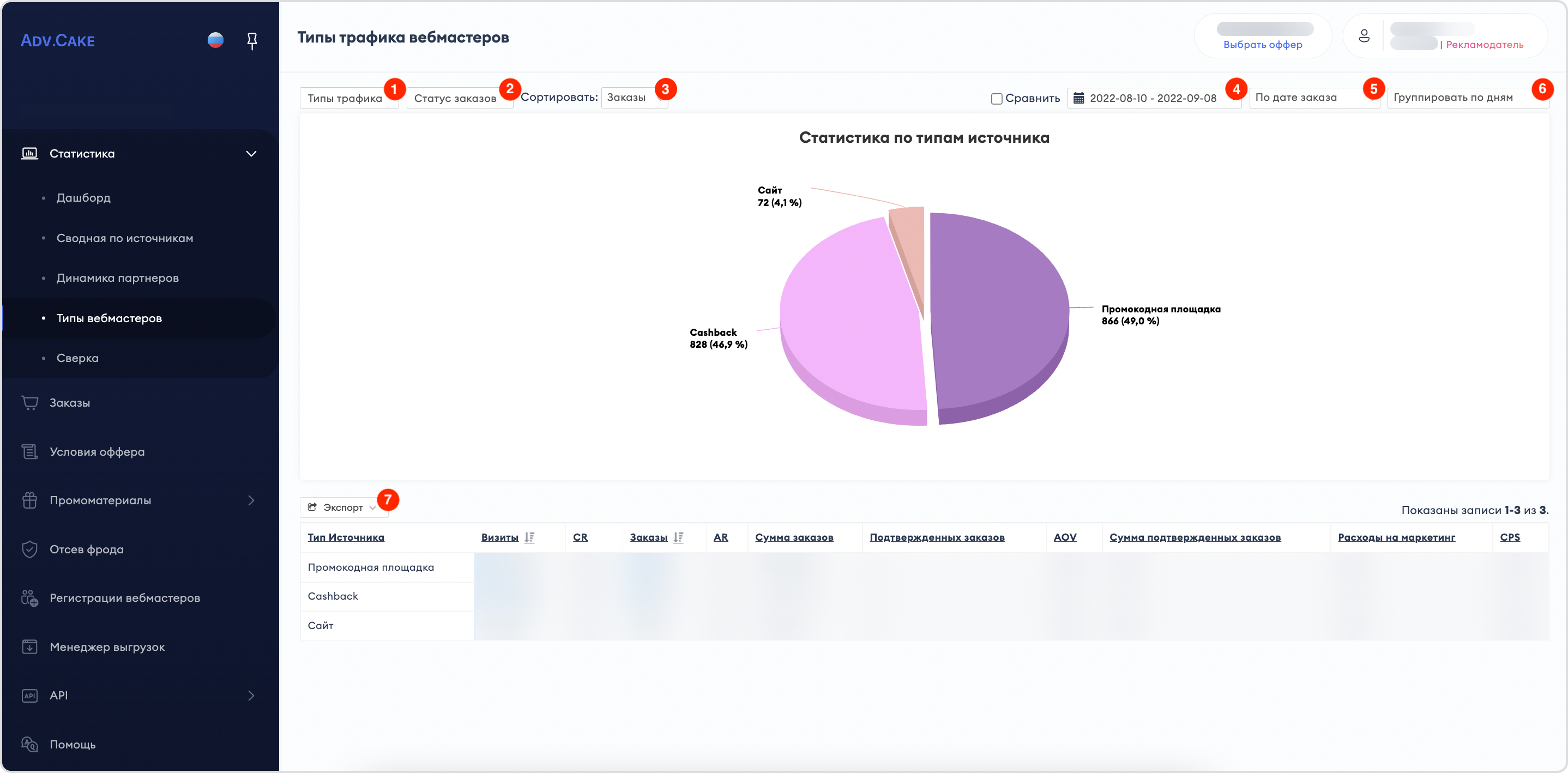Open the Группировать по дням dropdown
Image resolution: width=1568 pixels, height=773 pixels.
coord(1468,98)
